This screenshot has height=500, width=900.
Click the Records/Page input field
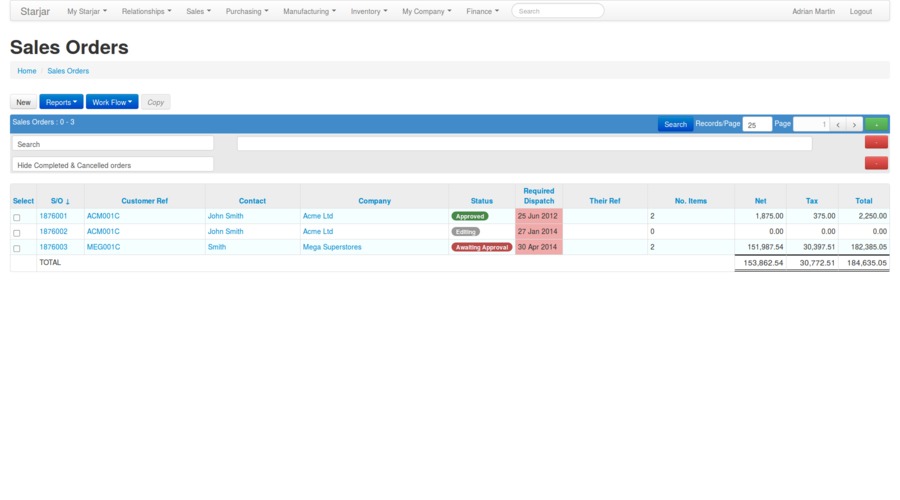click(x=757, y=125)
